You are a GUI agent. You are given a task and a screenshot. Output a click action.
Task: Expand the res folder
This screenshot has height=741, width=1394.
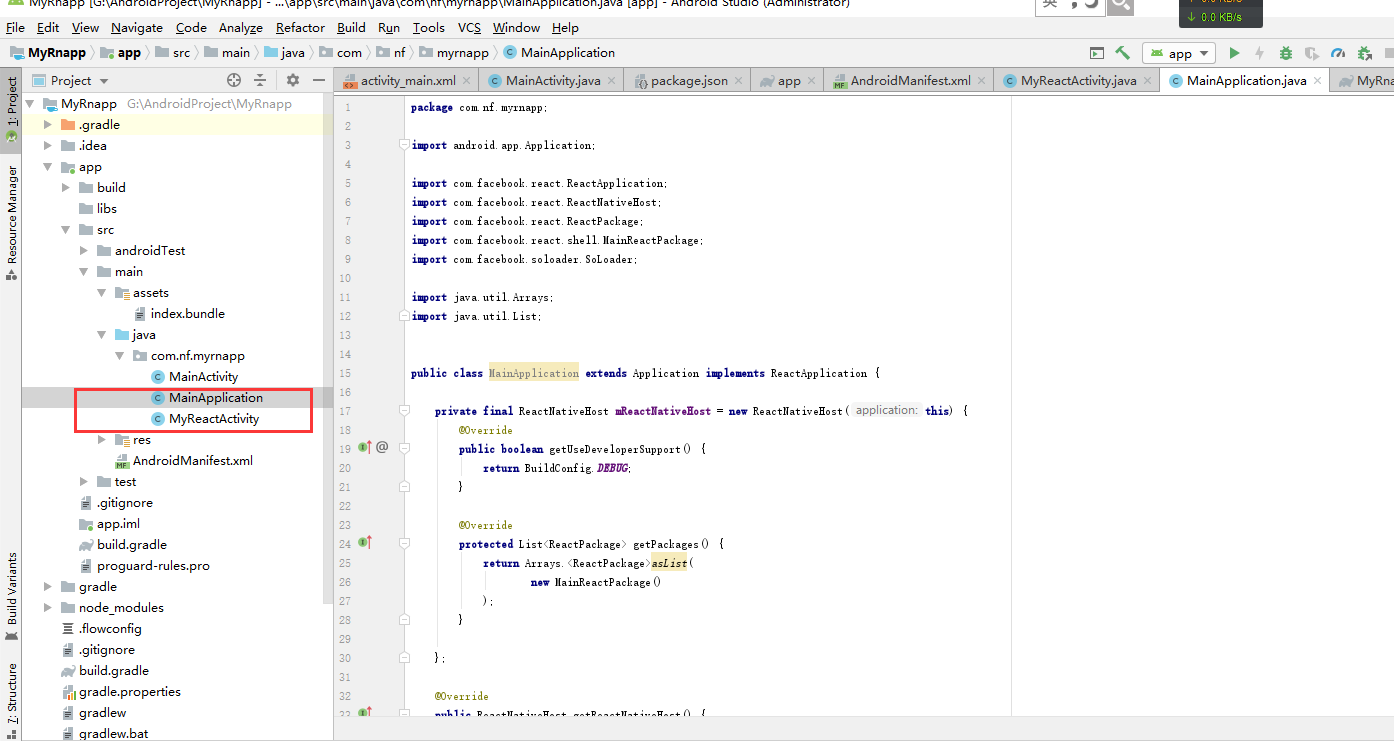pos(101,440)
